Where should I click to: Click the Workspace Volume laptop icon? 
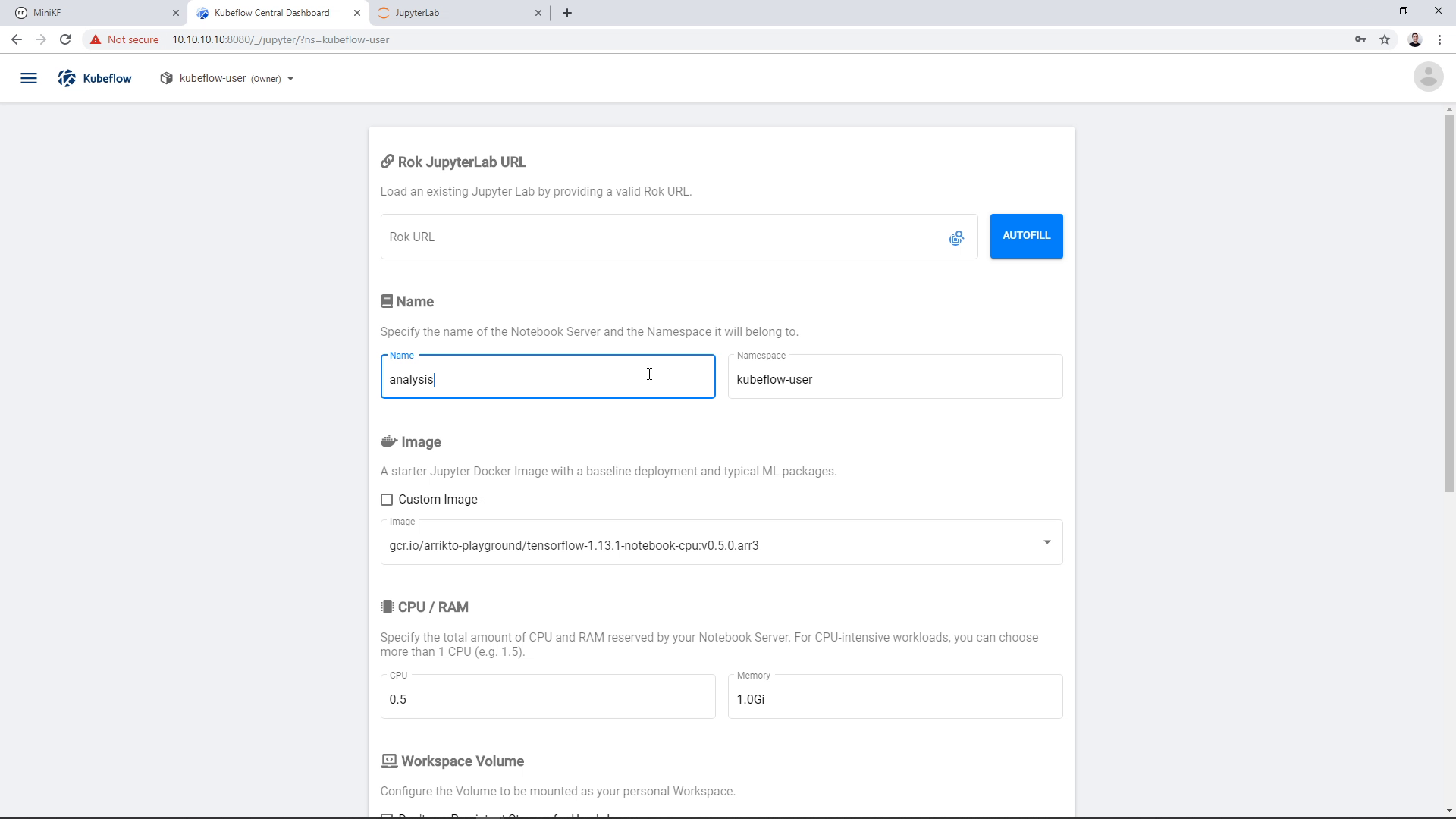click(389, 761)
